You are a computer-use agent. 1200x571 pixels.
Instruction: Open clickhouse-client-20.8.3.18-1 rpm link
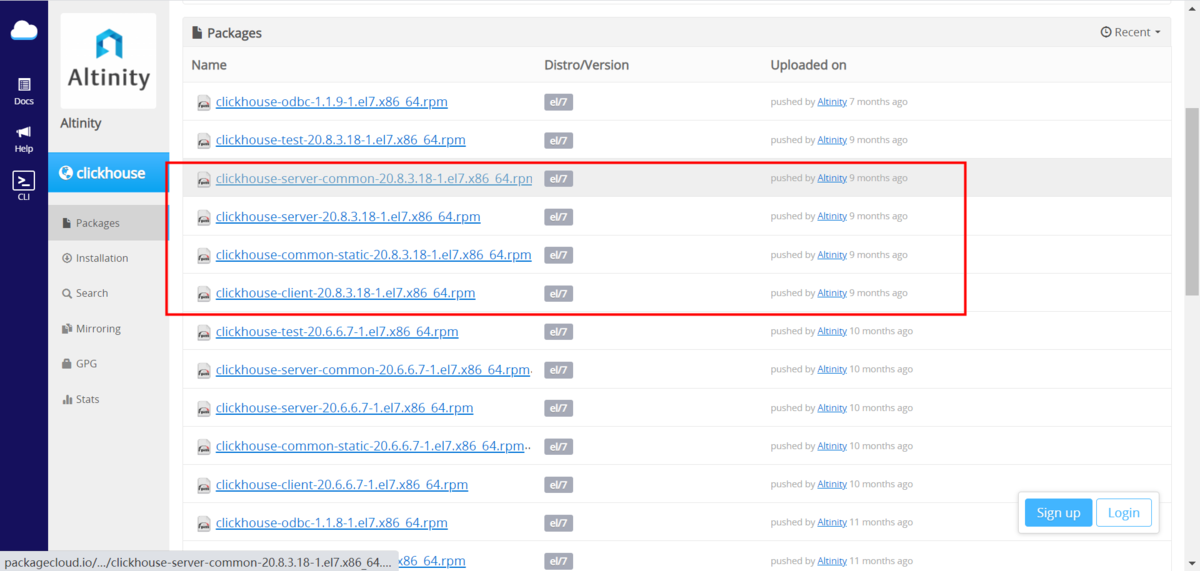click(346, 293)
